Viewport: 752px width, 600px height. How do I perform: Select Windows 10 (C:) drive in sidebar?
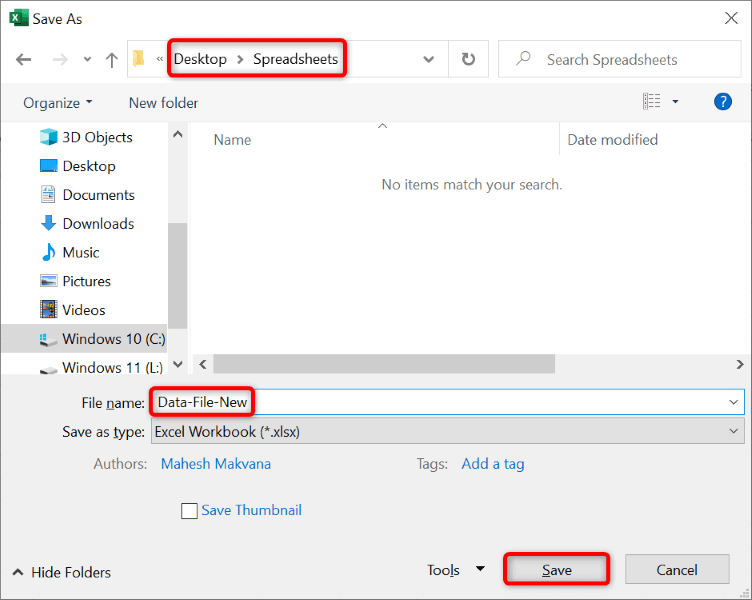click(113, 339)
